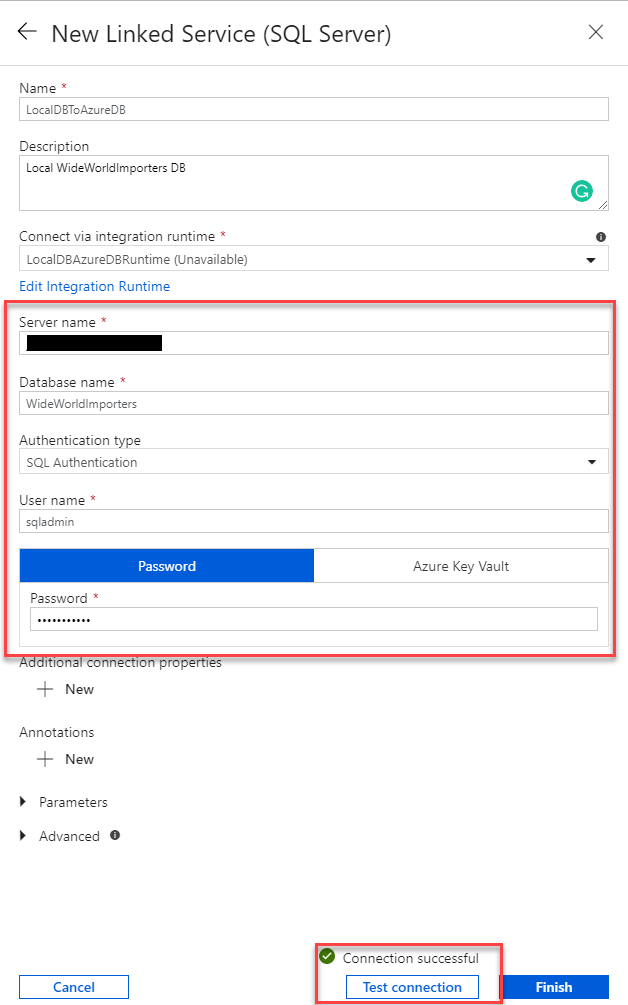Click the green Connection successful checkmark
This screenshot has height=1005, width=628.
[x=327, y=957]
